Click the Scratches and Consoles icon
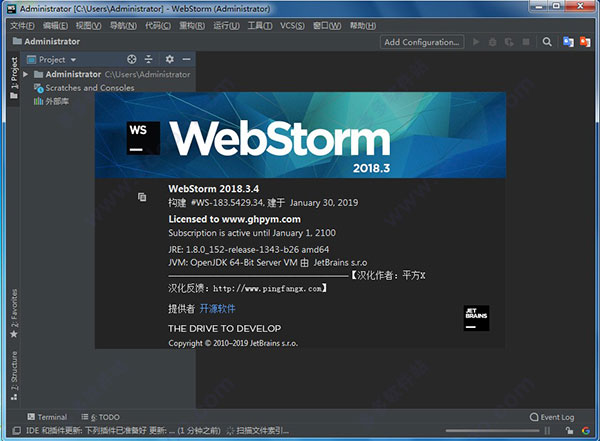Viewport: 600px width, 441px height. pos(39,88)
